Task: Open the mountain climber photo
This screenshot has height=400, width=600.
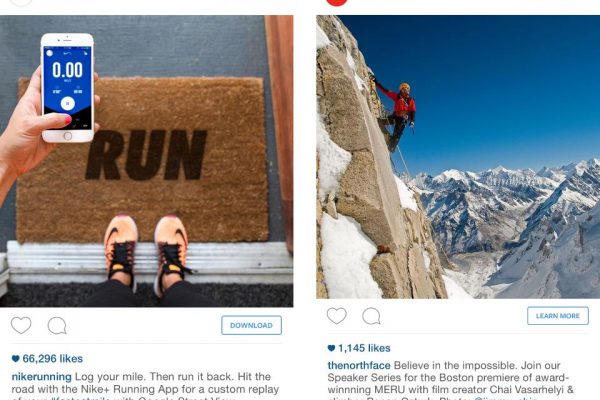Action: point(458,157)
